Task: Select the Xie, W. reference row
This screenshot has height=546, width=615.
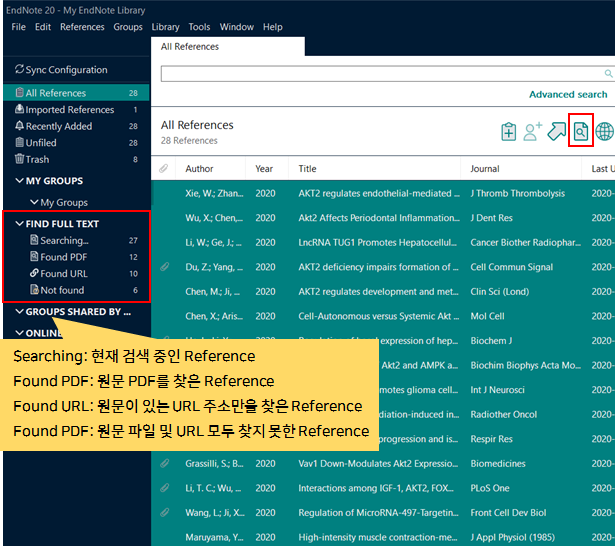Action: click(383, 193)
